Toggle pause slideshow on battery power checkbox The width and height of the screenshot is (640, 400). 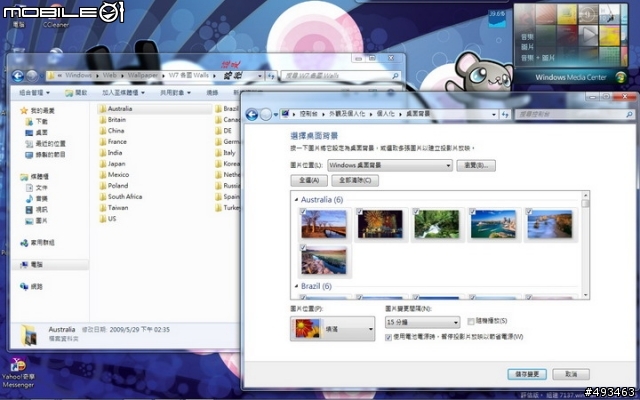(388, 338)
